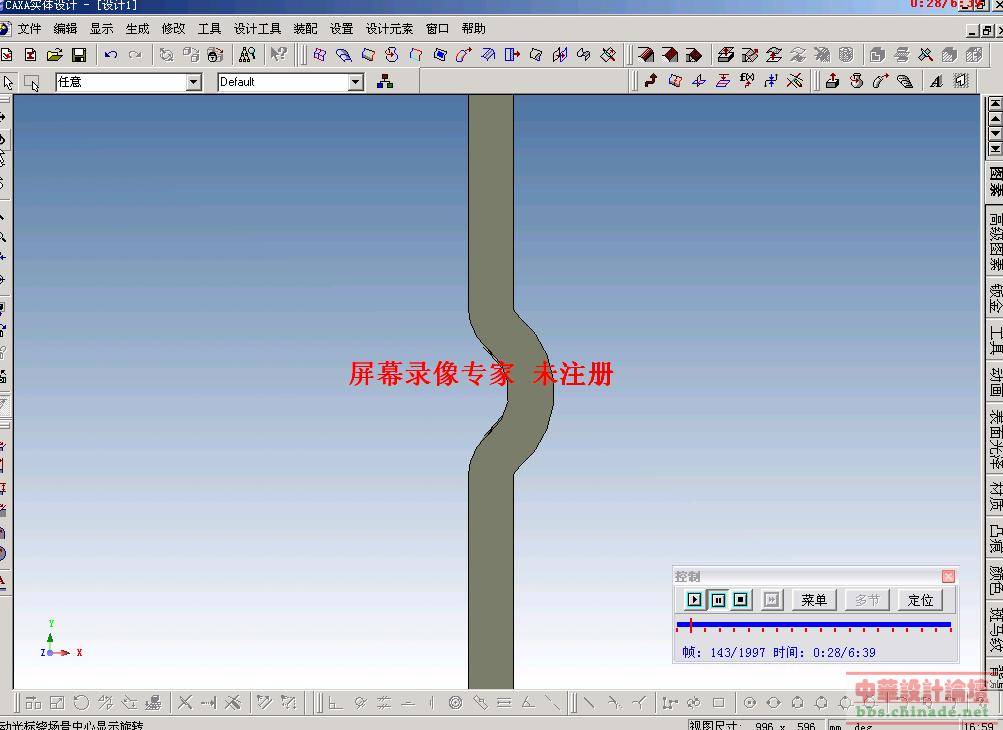This screenshot has height=730, width=1003.
Task: Click the Open folder icon
Action: pyautogui.click(x=54, y=55)
